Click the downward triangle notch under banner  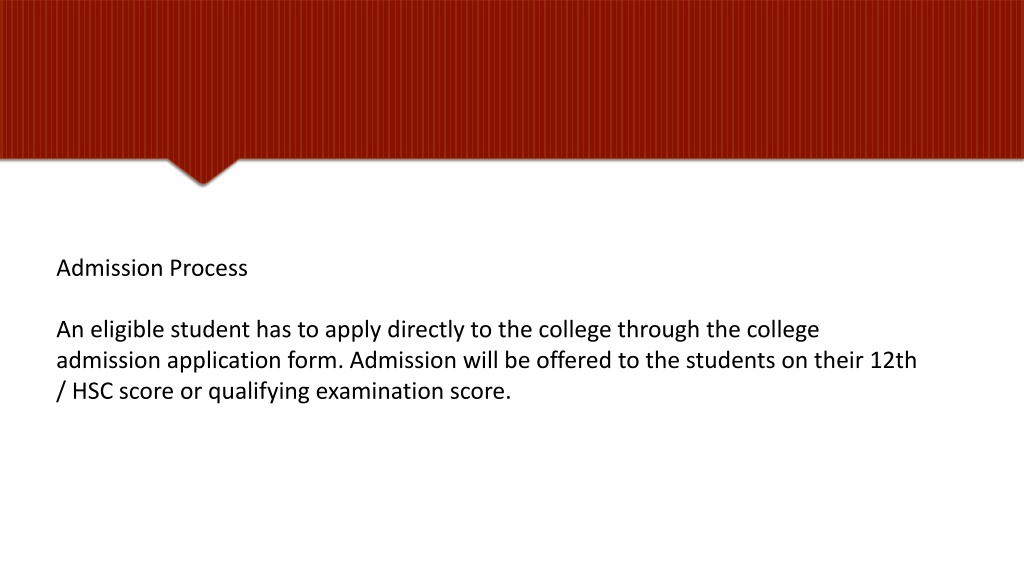coord(202,172)
